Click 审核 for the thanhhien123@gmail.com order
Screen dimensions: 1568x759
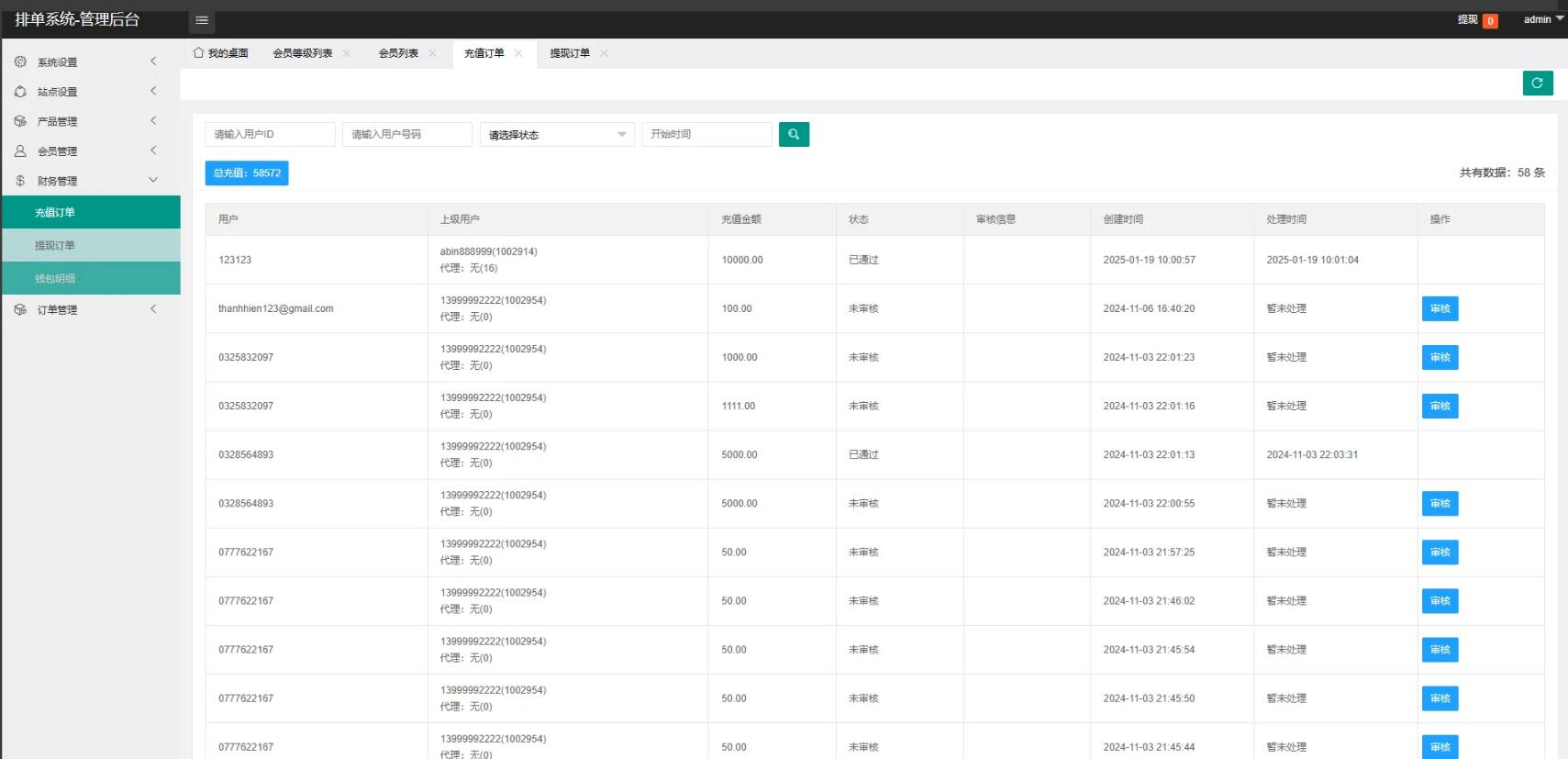pyautogui.click(x=1440, y=308)
